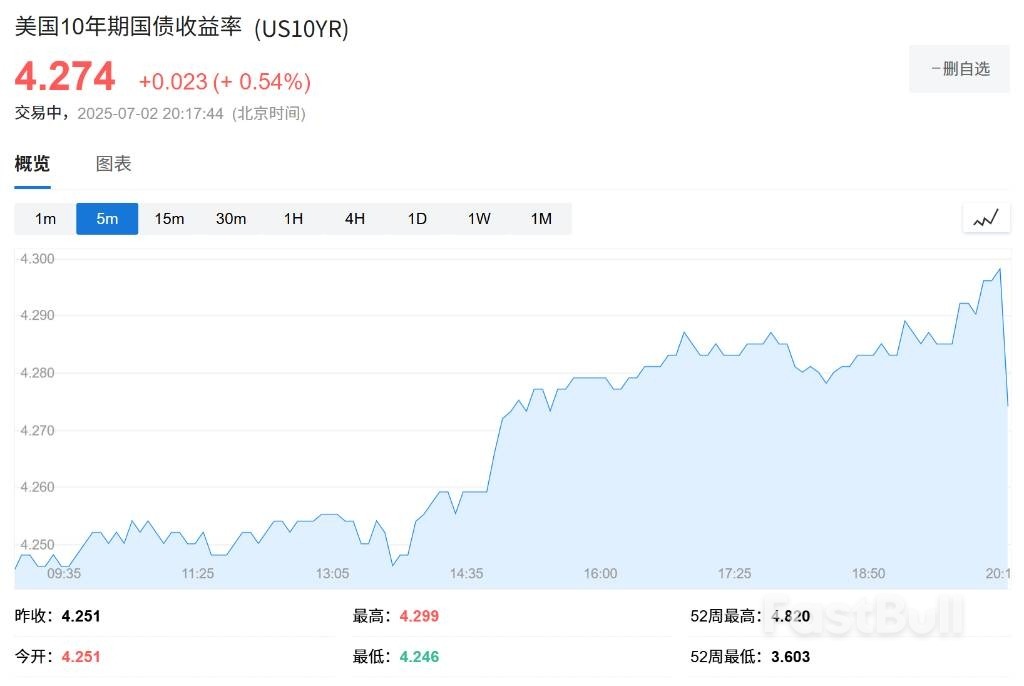Click the 52周最低 3.603 value
This screenshot has width=1024, height=686.
click(790, 657)
